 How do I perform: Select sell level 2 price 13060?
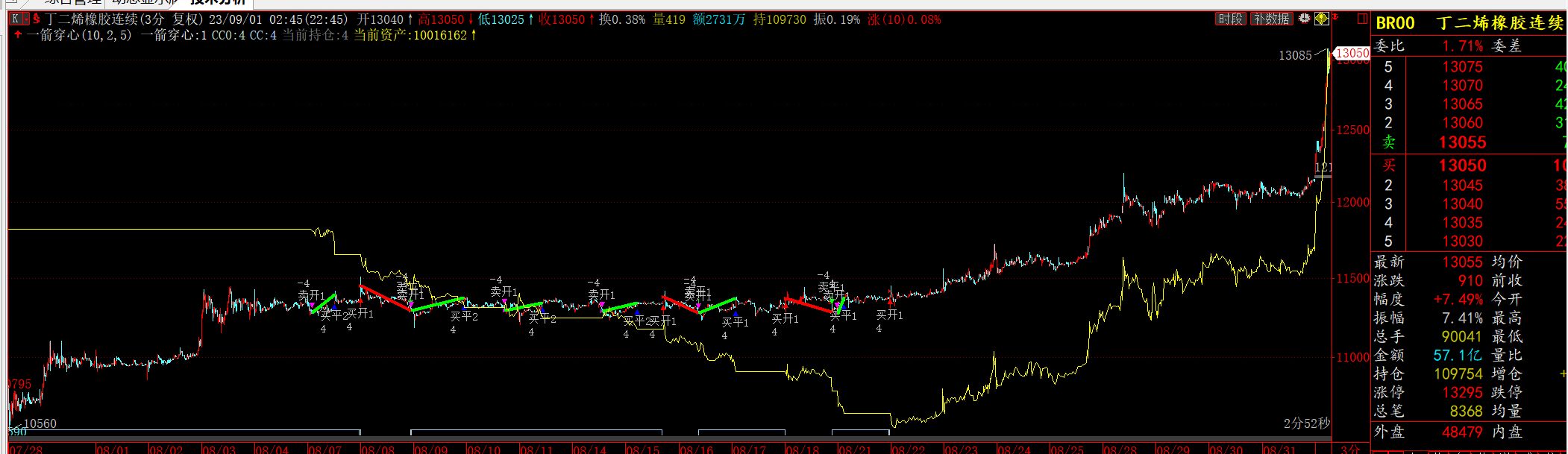point(1462,123)
